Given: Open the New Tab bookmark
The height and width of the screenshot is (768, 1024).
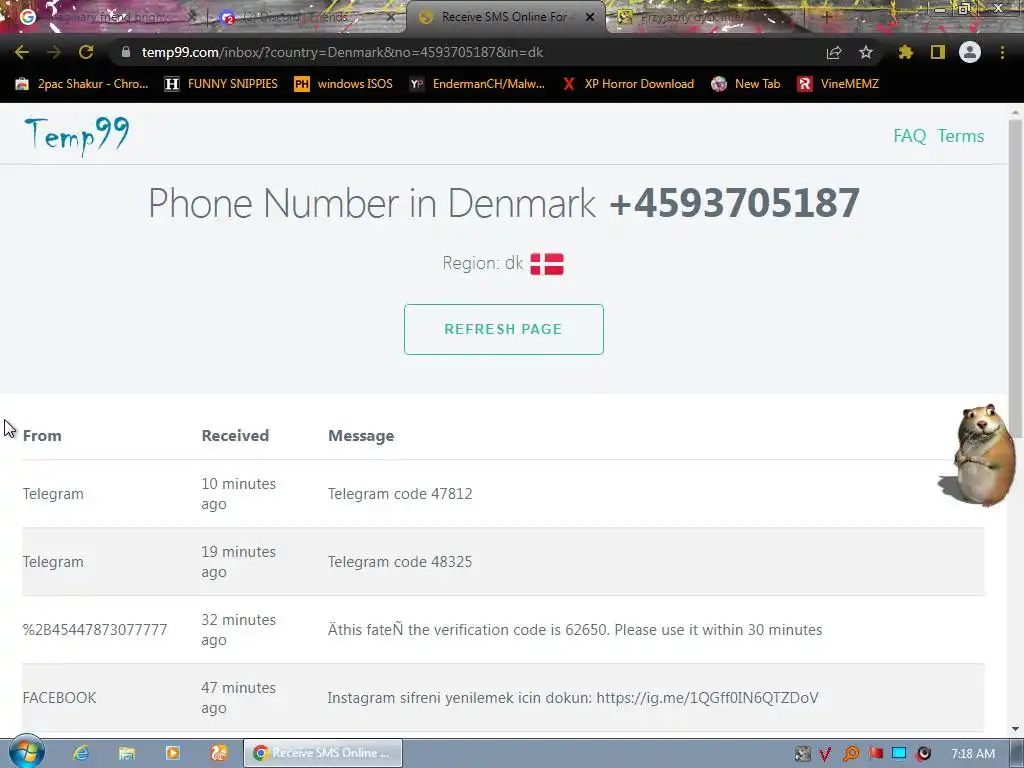Looking at the screenshot, I should pos(746,84).
